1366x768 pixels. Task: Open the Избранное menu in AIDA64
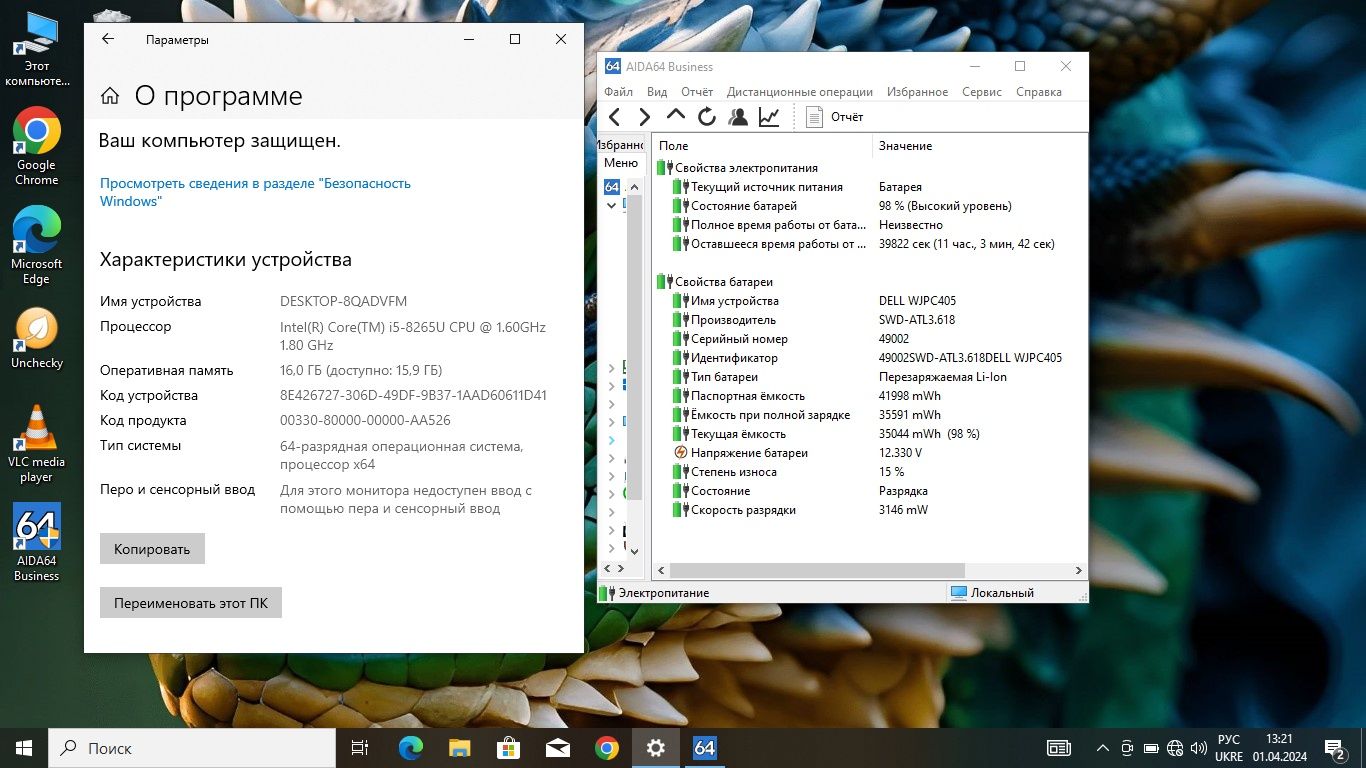[917, 91]
